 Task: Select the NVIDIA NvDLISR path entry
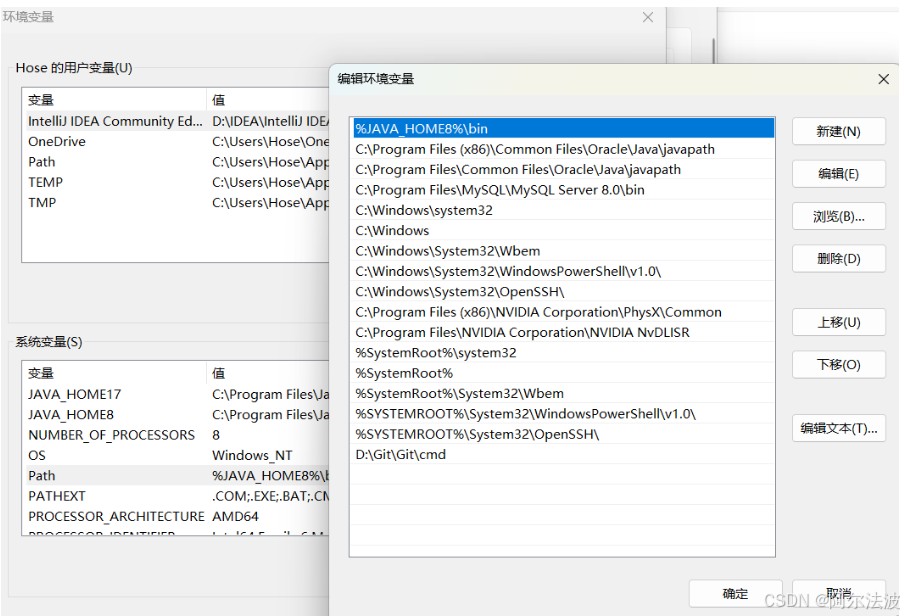tap(522, 332)
